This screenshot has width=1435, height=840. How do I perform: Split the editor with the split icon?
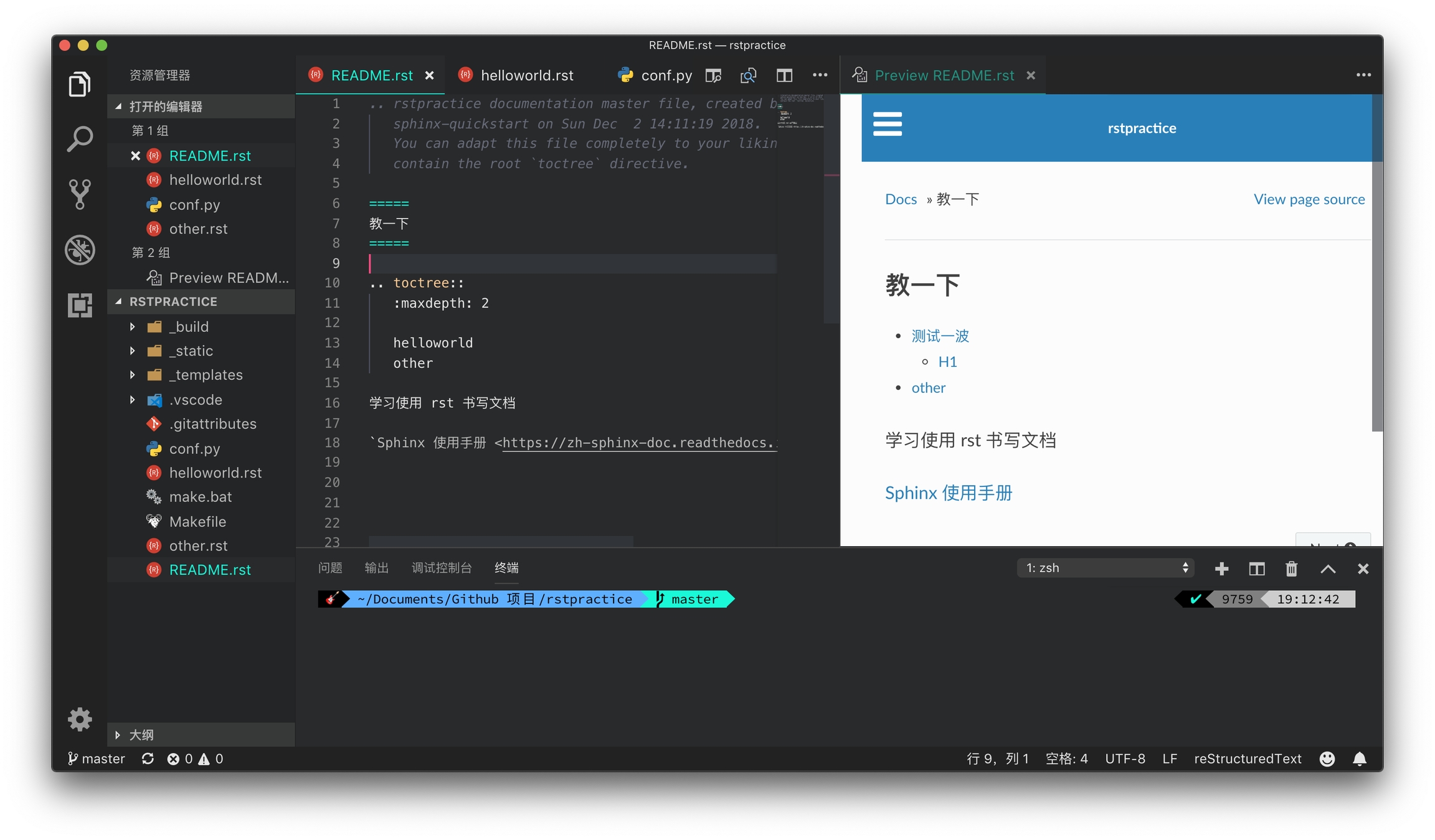coord(784,75)
